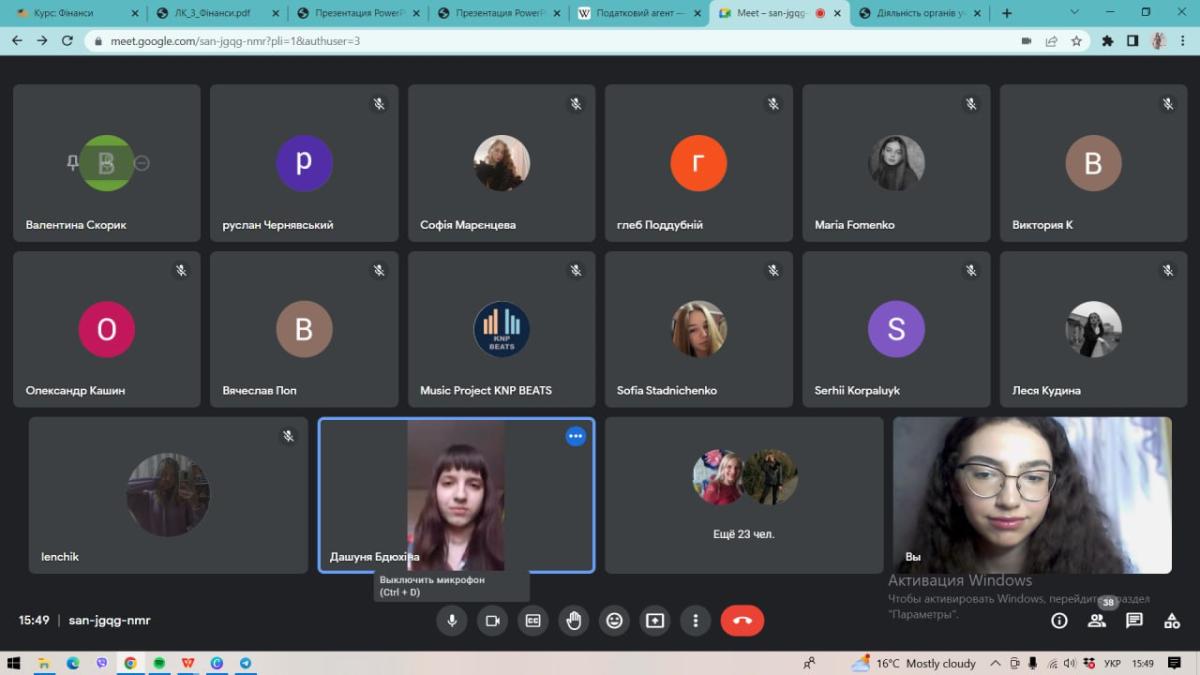
Task: Open more options three-dot menu in Meet toolbar
Action: click(x=695, y=620)
